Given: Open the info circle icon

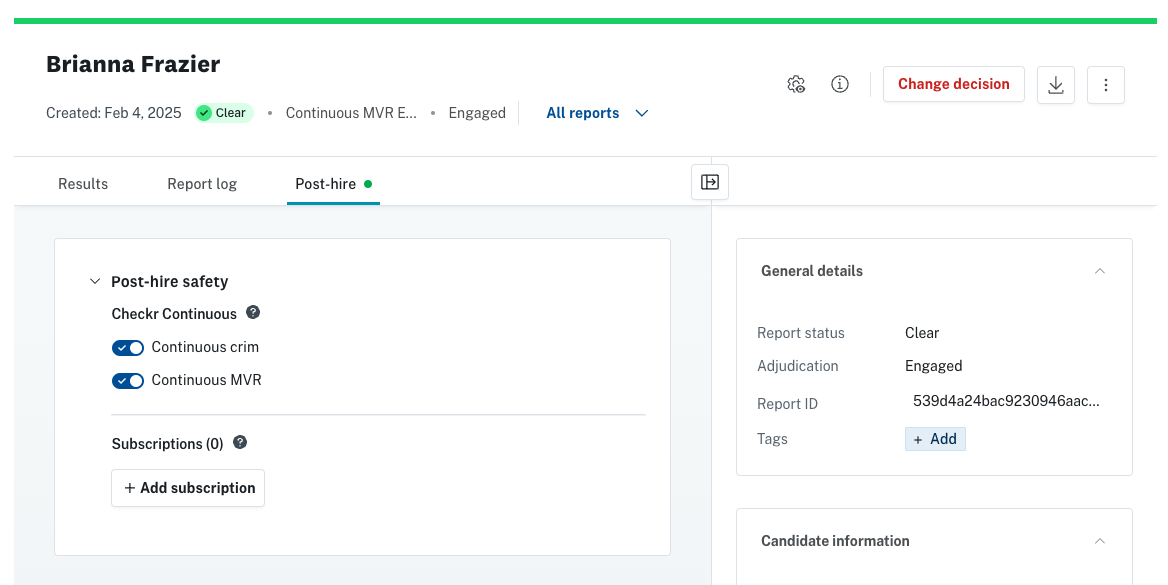Looking at the screenshot, I should point(840,84).
